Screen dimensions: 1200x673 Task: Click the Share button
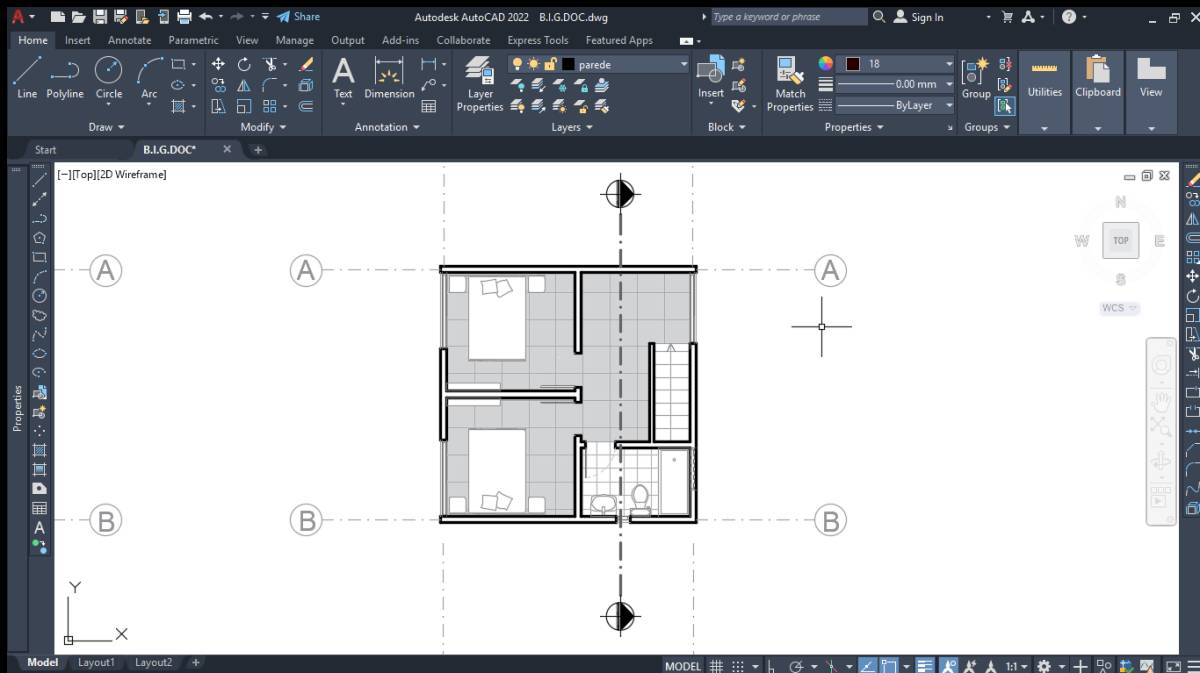(x=298, y=17)
